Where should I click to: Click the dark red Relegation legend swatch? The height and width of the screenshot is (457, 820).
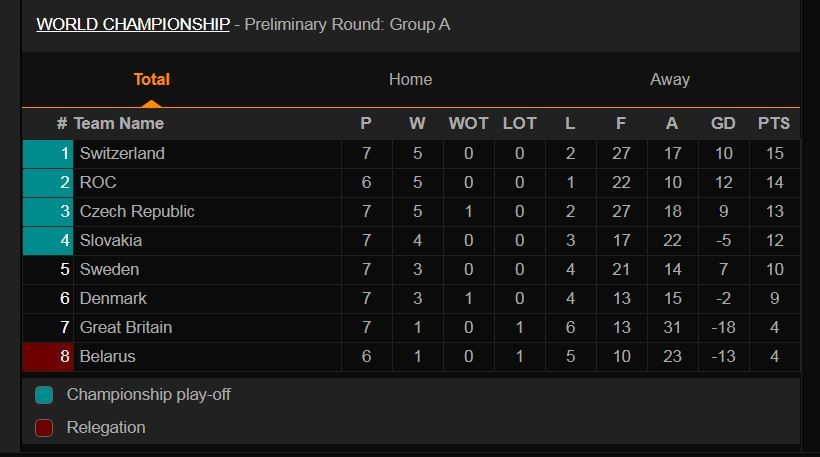point(44,428)
